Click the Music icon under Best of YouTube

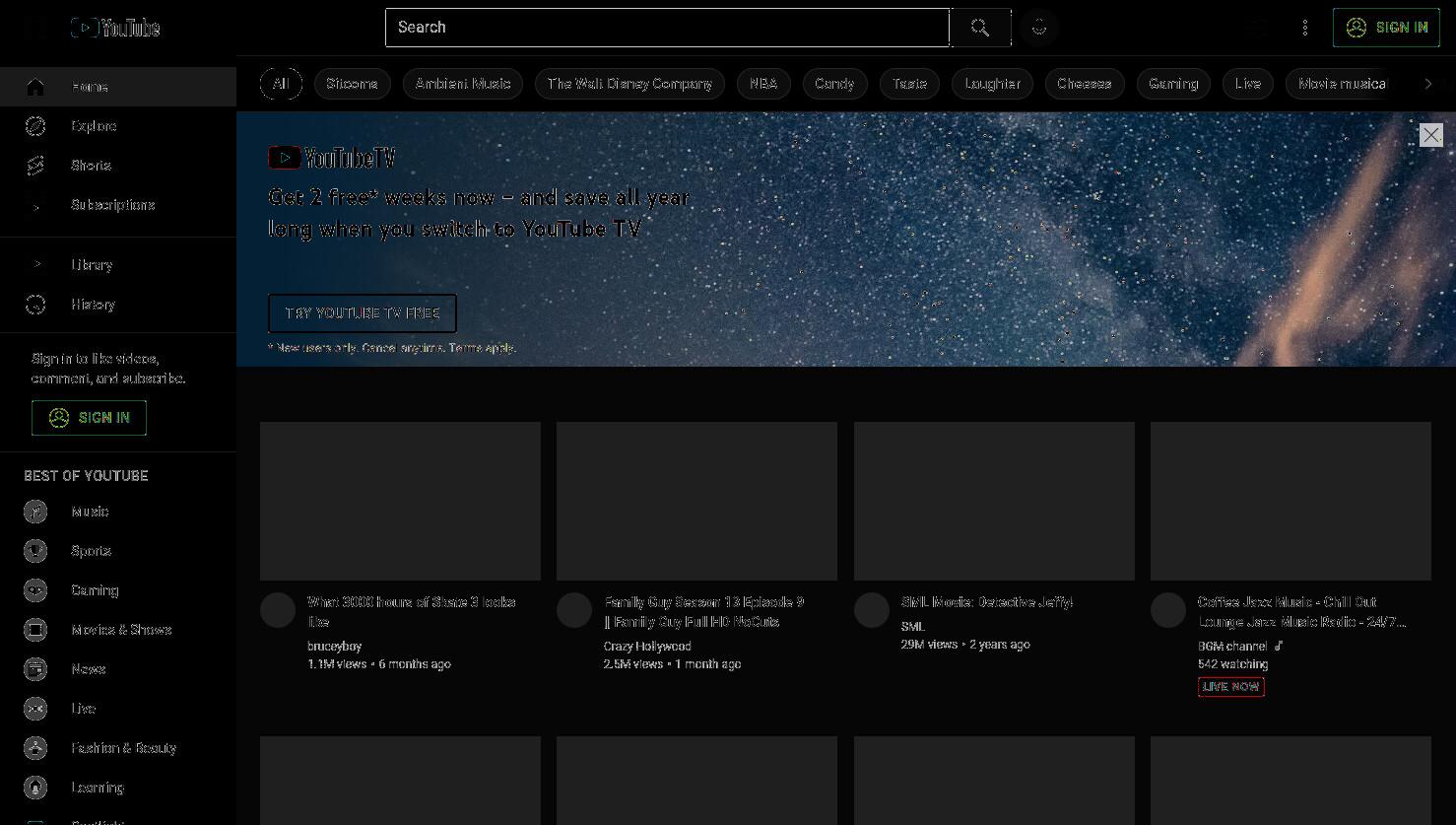click(x=35, y=512)
